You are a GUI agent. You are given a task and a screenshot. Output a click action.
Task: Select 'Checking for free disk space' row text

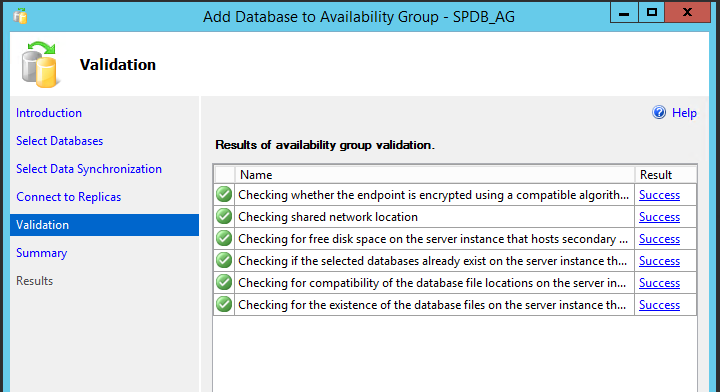433,239
